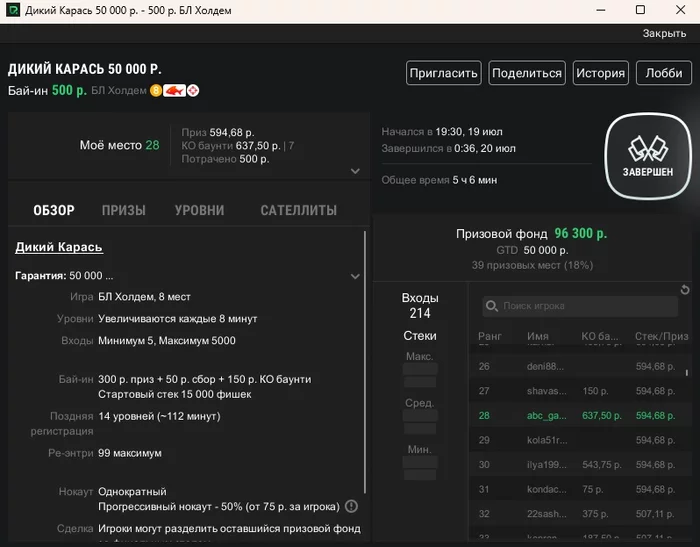Click the 543,75 р. bounty cell

[x=601, y=465]
